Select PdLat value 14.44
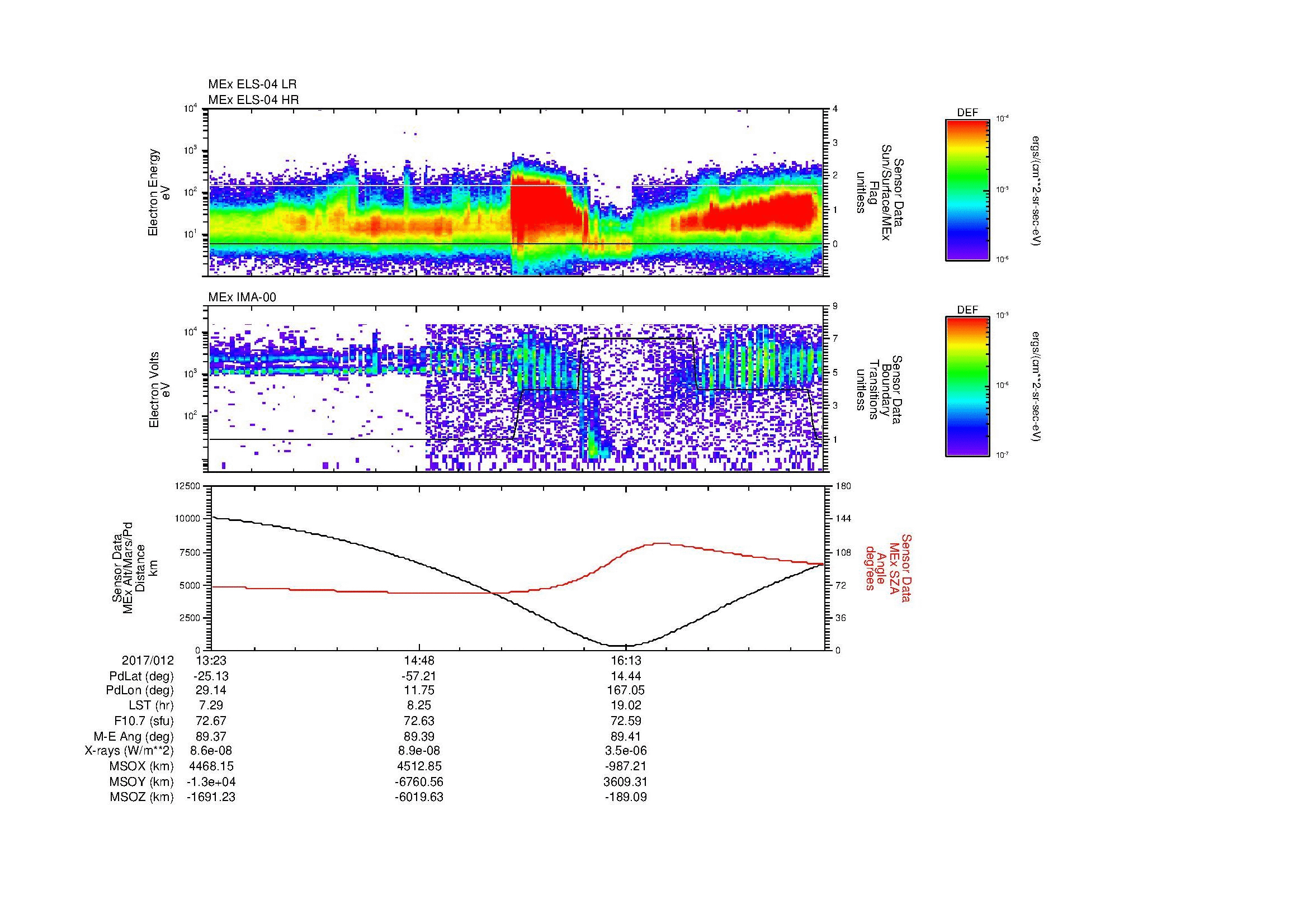Screen dimensions: 1308x924 (x=626, y=676)
